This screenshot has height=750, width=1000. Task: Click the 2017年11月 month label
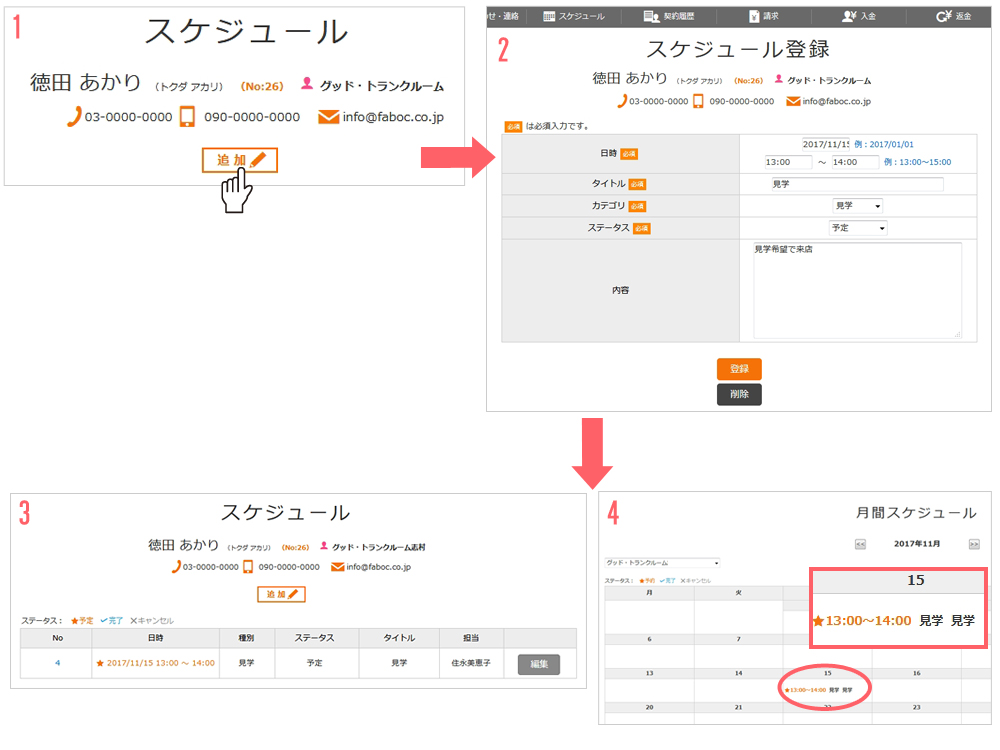tap(916, 544)
